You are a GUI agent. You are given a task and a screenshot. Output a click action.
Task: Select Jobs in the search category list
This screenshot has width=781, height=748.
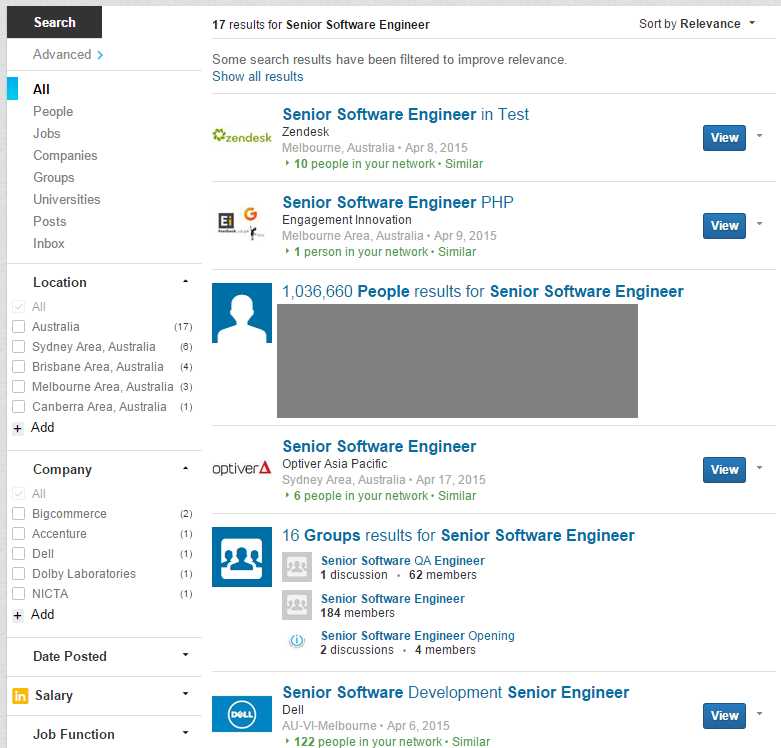point(47,134)
